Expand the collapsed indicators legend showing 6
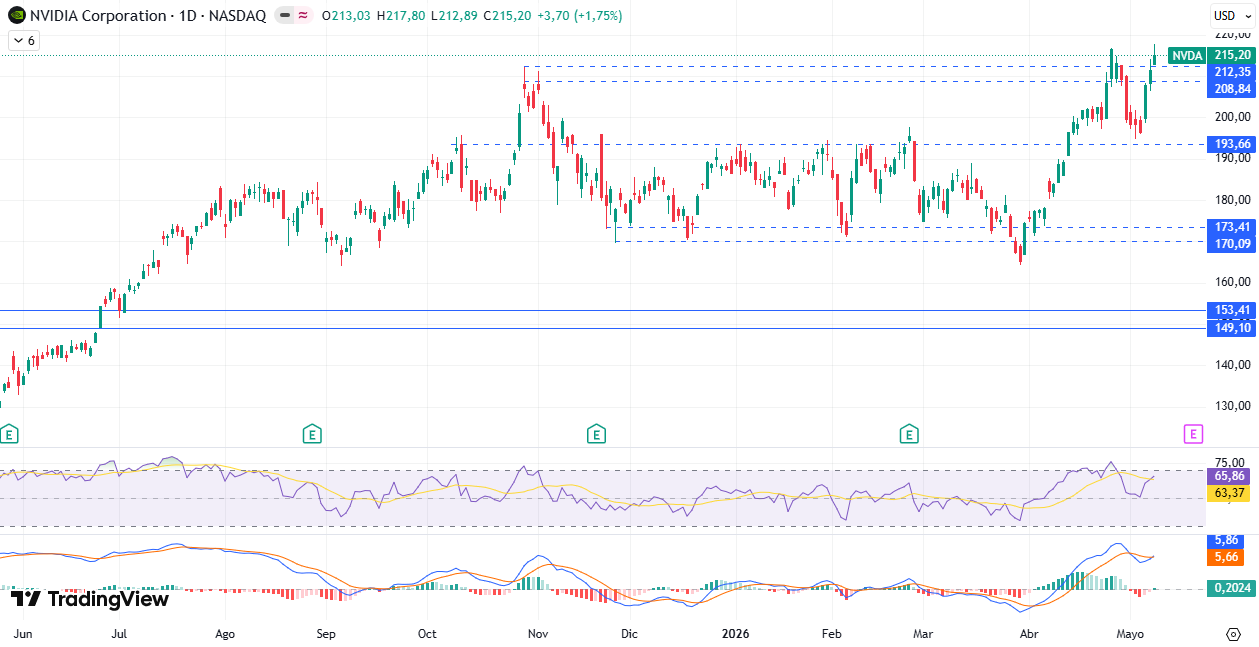The image size is (1259, 647). pos(24,40)
